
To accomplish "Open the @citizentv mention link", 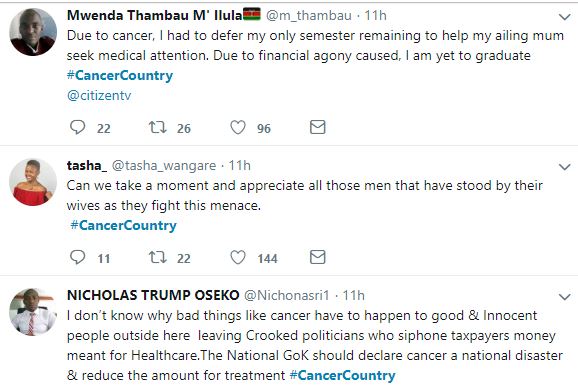I will (x=99, y=95).
